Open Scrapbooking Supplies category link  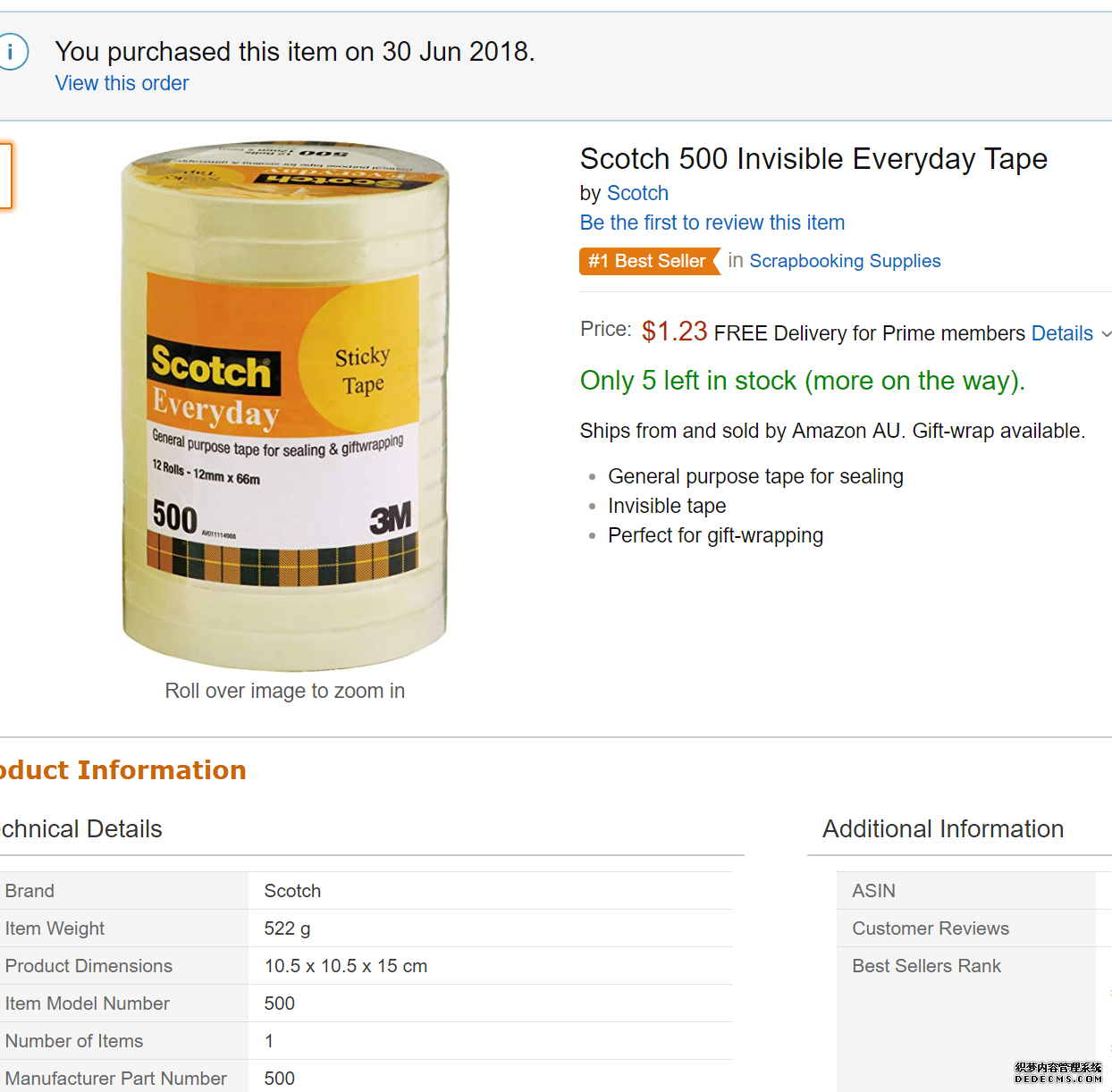(x=845, y=261)
